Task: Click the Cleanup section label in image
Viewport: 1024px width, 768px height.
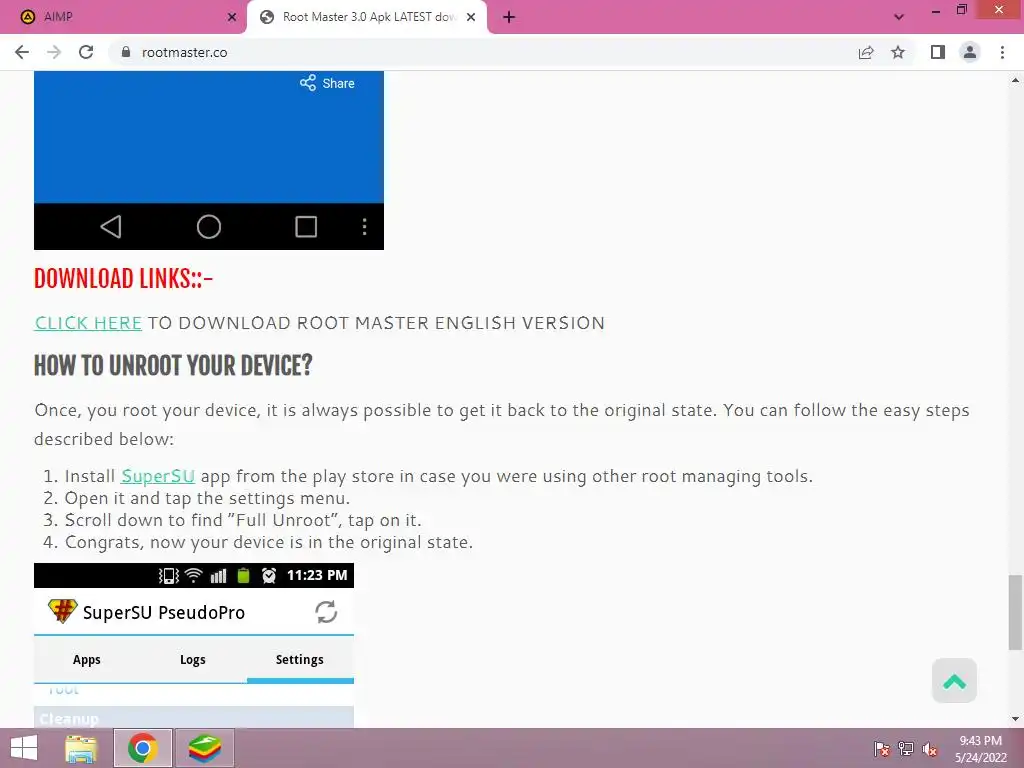Action: [x=69, y=719]
